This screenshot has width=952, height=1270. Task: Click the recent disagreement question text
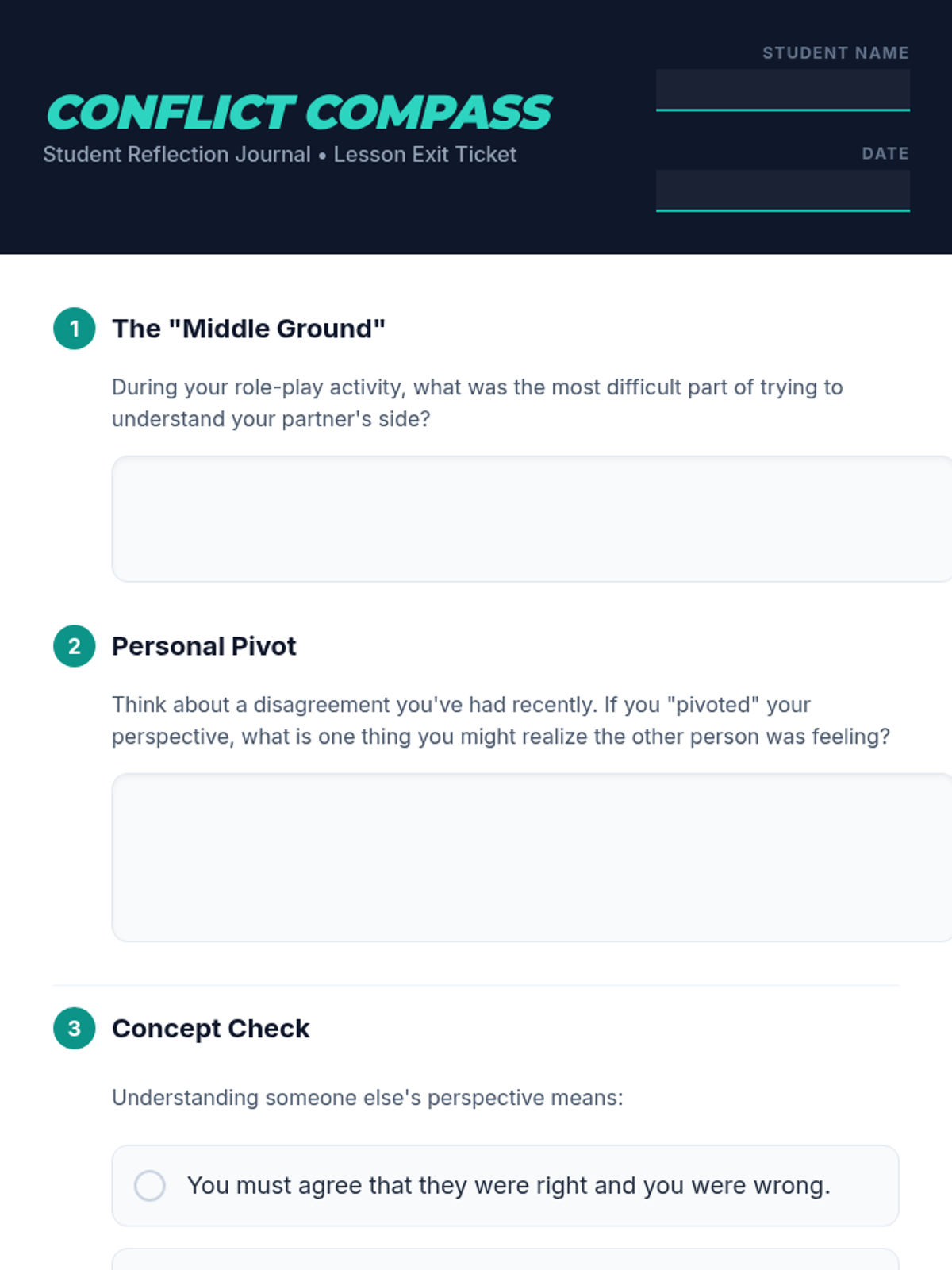click(501, 721)
